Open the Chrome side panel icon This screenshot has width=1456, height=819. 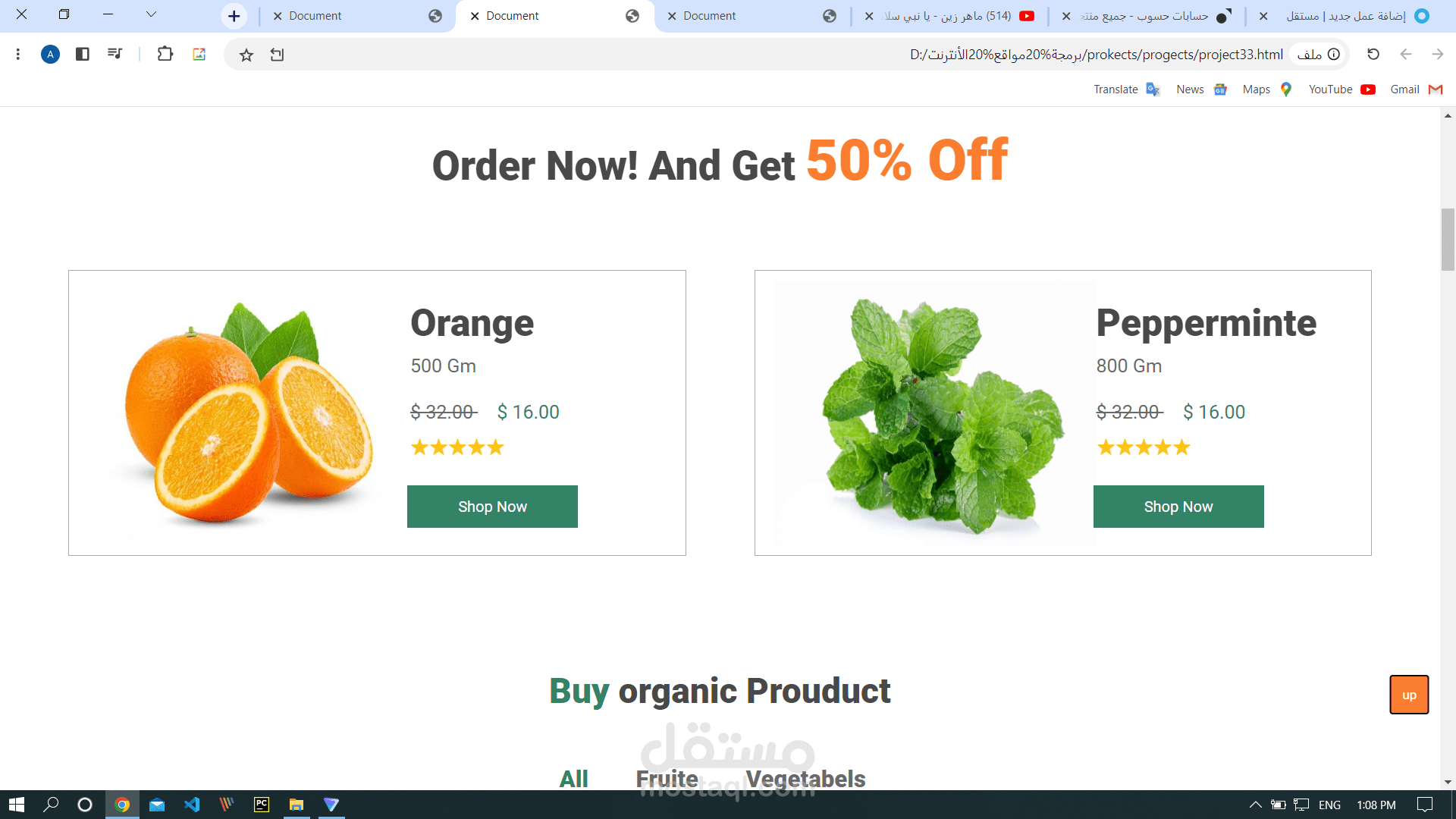click(x=83, y=54)
